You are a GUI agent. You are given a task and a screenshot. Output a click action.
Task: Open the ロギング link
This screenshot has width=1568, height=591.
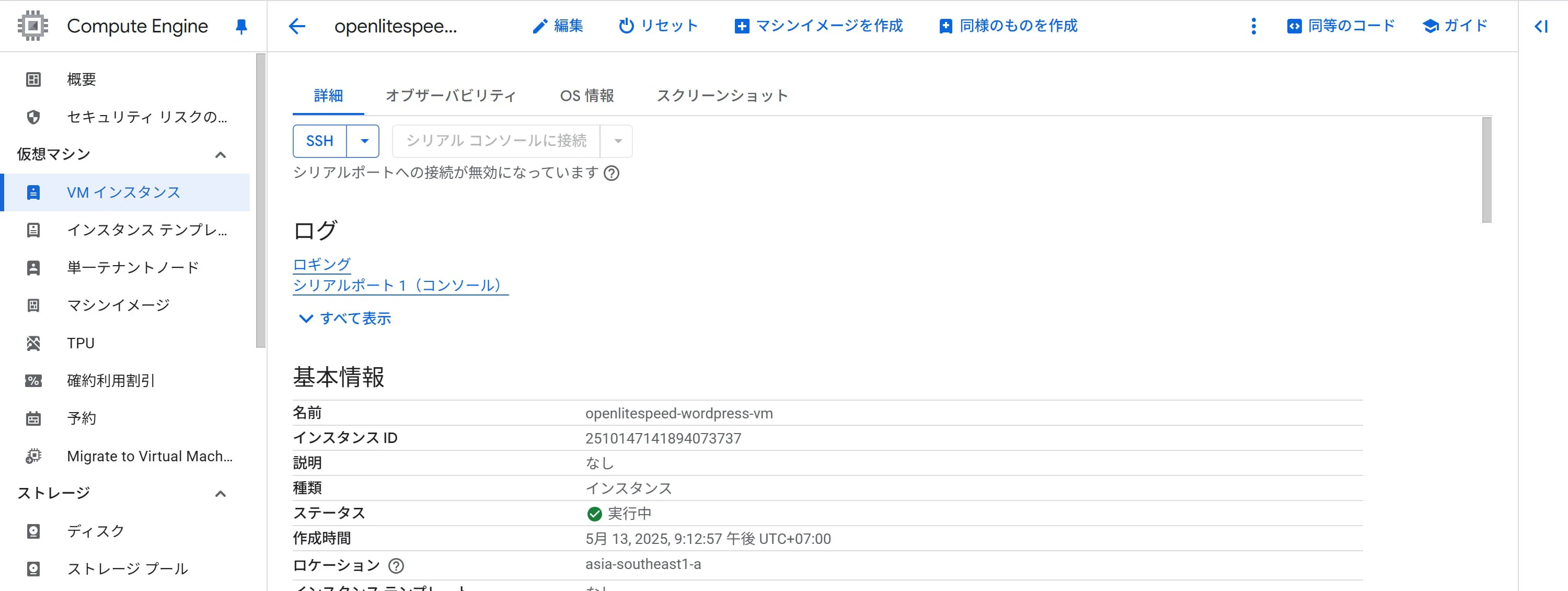[x=321, y=265]
